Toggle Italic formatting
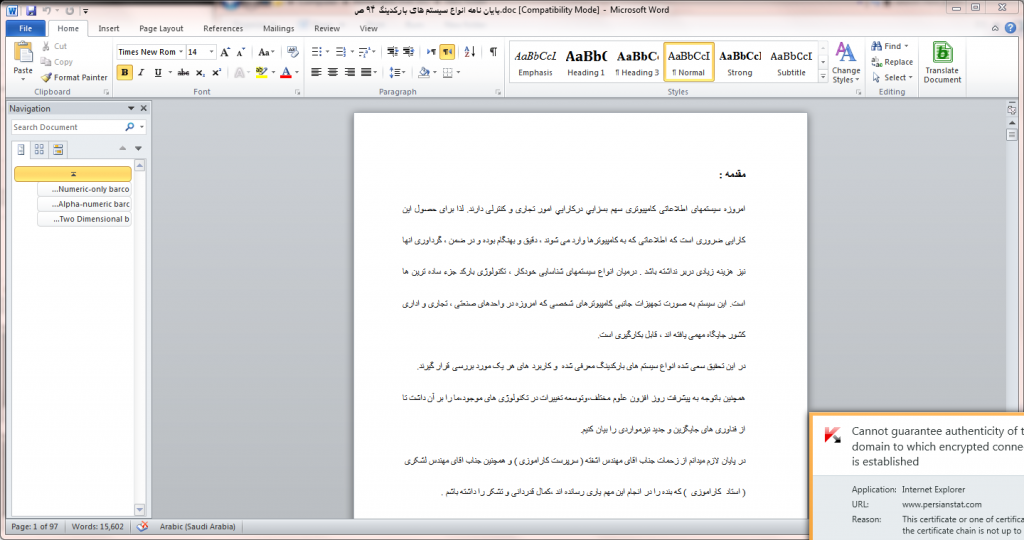Screen dimensions: 1024x540 point(141,72)
